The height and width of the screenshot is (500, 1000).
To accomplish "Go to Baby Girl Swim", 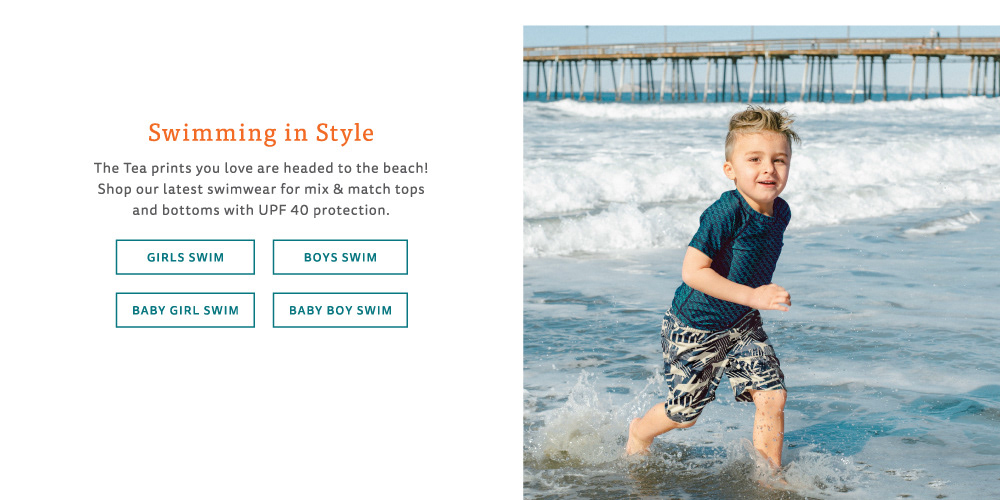I will [x=185, y=310].
